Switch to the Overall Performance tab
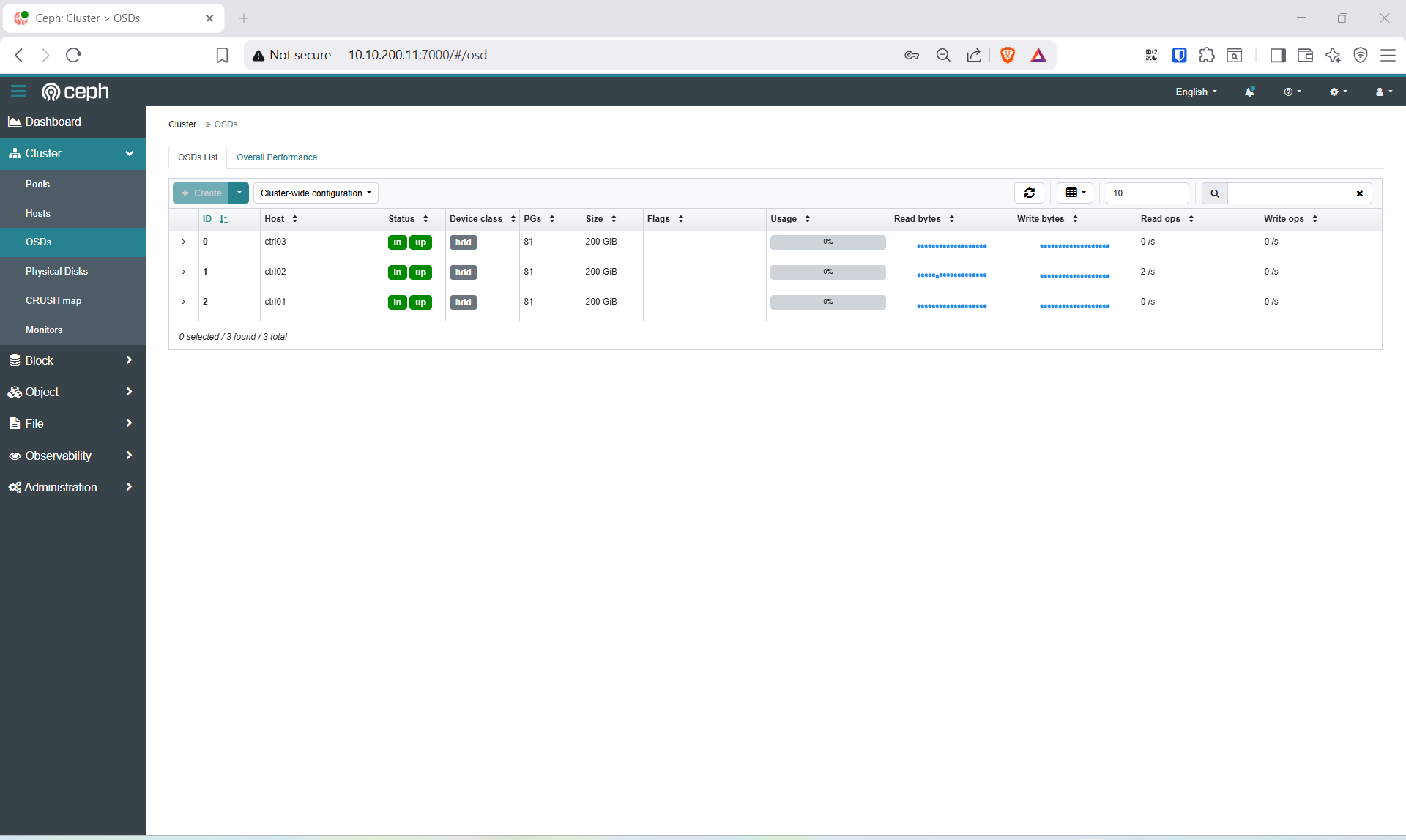 click(x=277, y=157)
